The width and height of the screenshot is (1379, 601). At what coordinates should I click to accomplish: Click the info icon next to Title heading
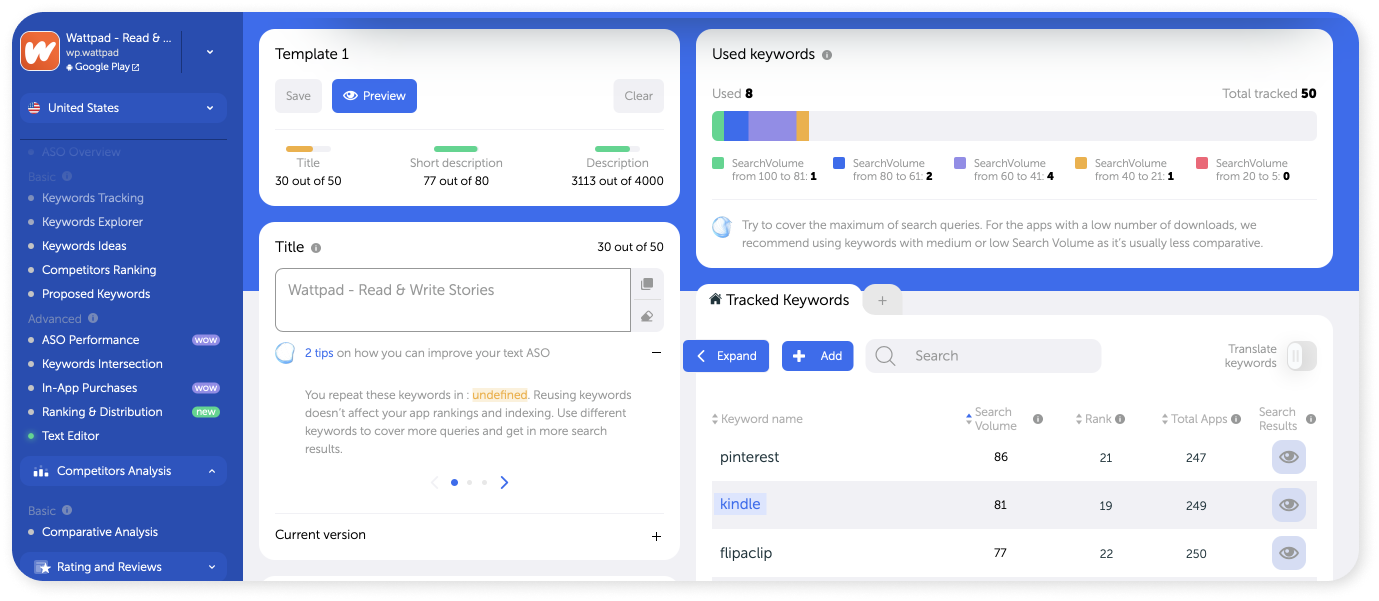coord(316,248)
